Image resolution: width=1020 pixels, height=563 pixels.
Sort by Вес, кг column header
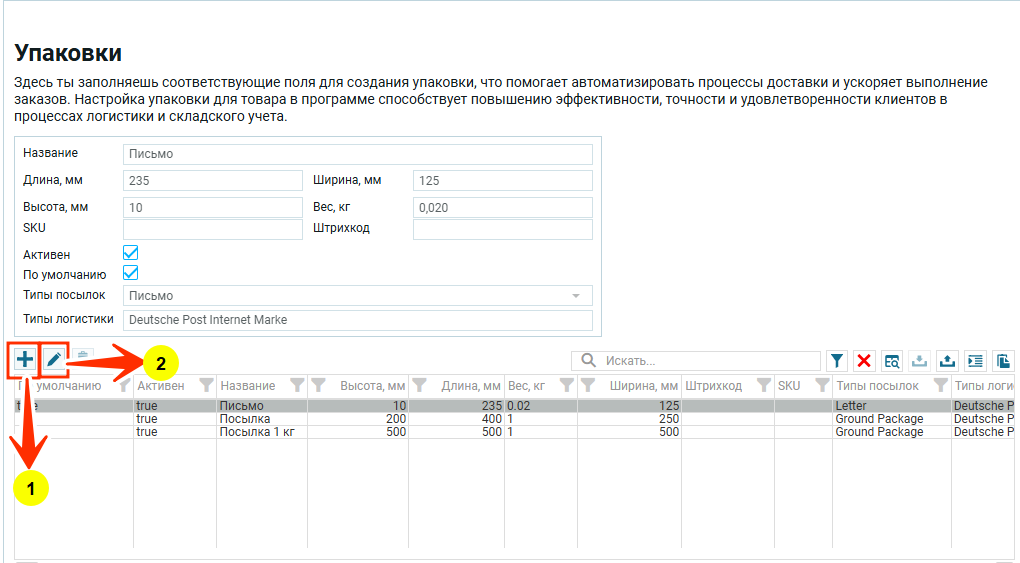click(x=526, y=385)
